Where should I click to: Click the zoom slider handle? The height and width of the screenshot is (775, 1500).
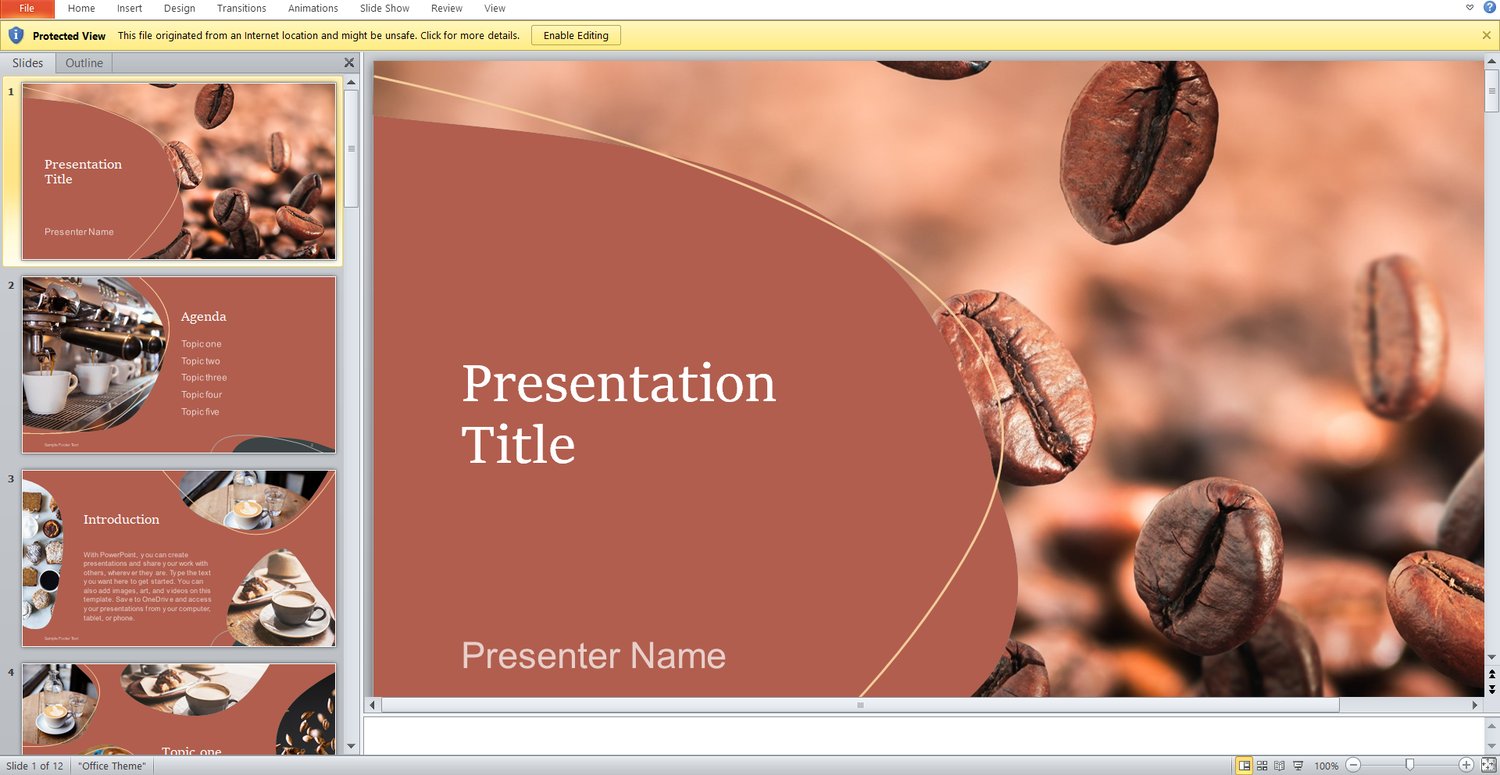pyautogui.click(x=1410, y=766)
